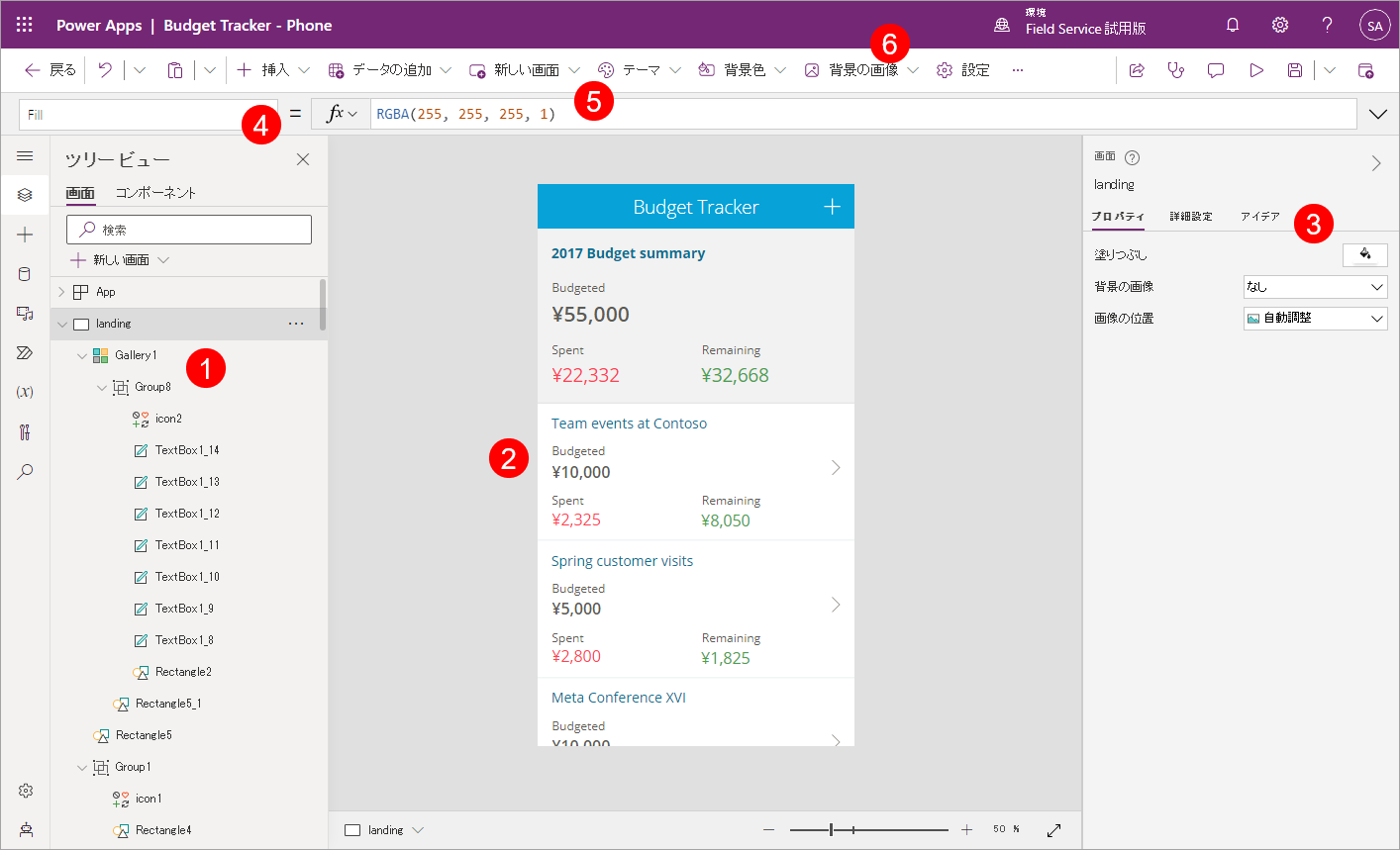Screen dimensions: 1400x850
Task: Click the undo icon
Action: [x=105, y=70]
